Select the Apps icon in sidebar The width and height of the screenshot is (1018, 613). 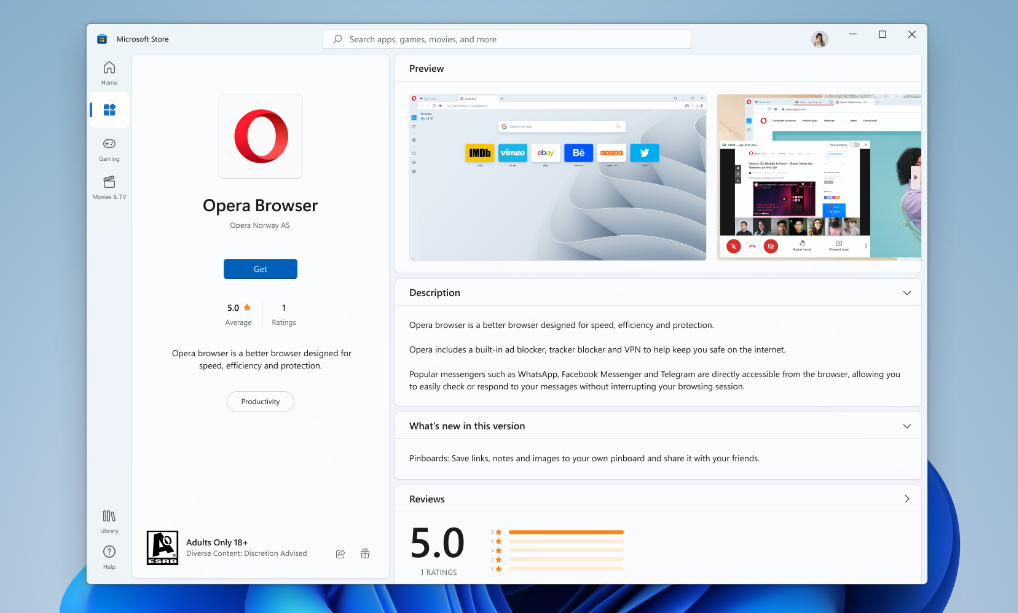[x=109, y=110]
